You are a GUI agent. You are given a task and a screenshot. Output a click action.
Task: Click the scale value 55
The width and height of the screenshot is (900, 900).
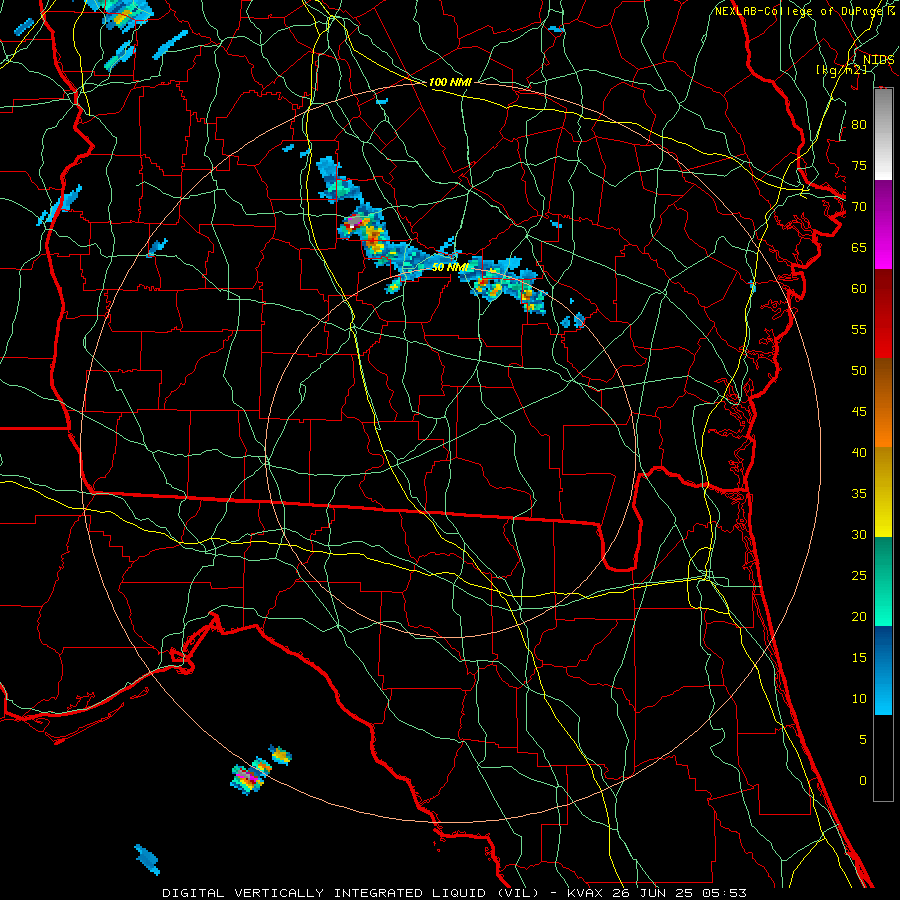(x=859, y=329)
